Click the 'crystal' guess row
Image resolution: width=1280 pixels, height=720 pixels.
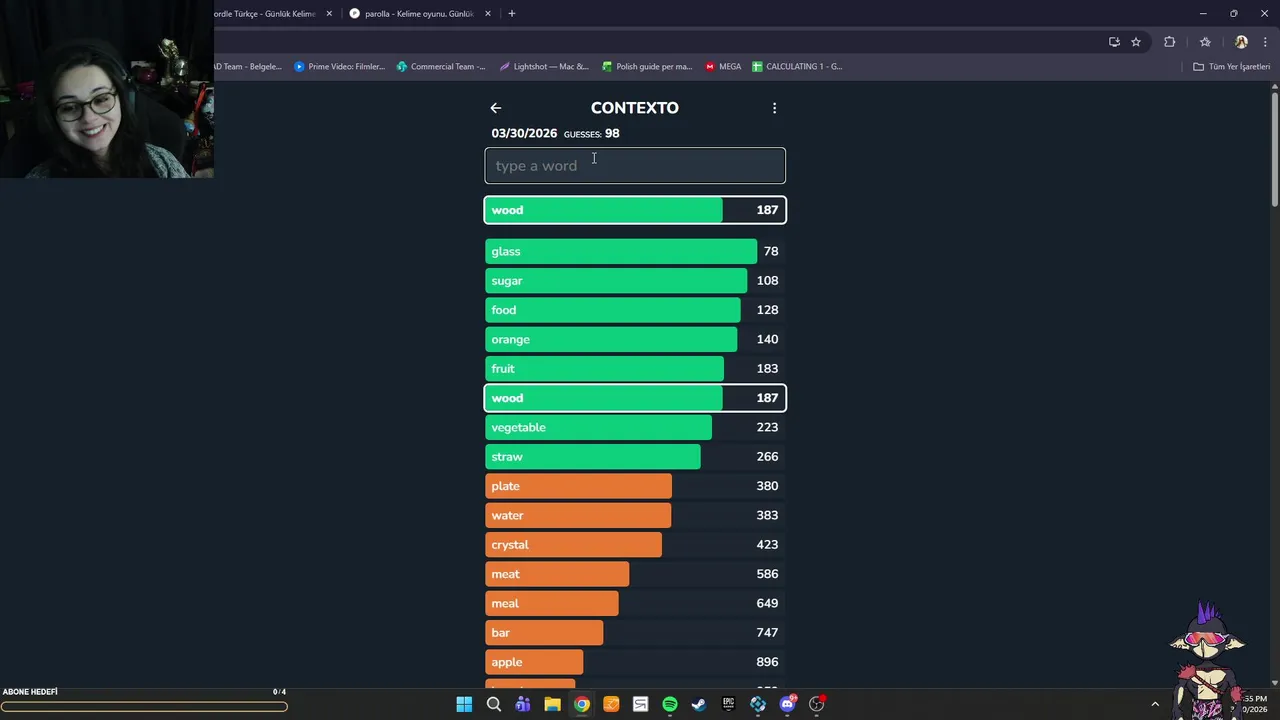(x=635, y=545)
